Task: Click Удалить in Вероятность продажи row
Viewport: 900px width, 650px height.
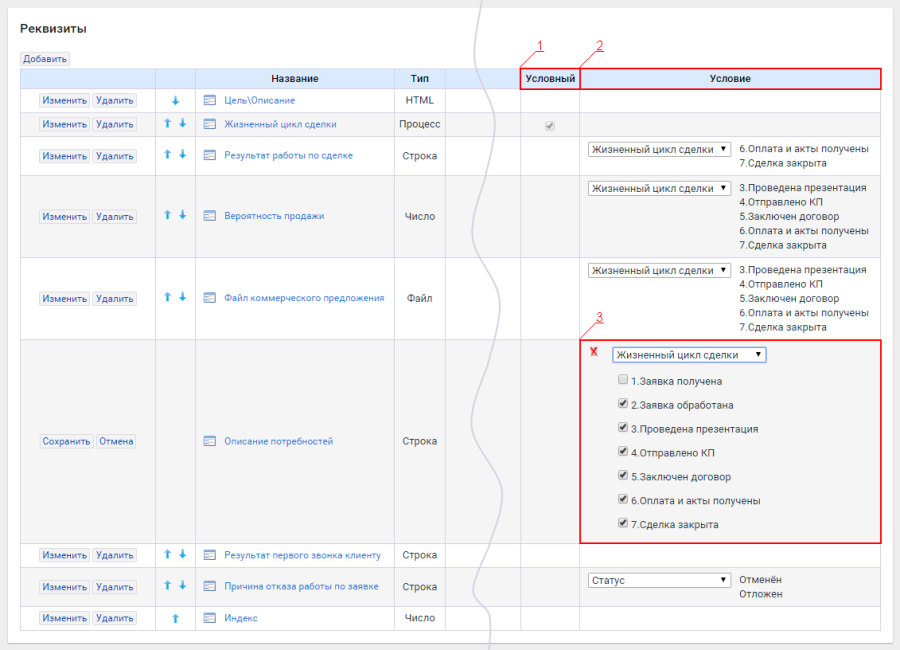Action: point(114,216)
